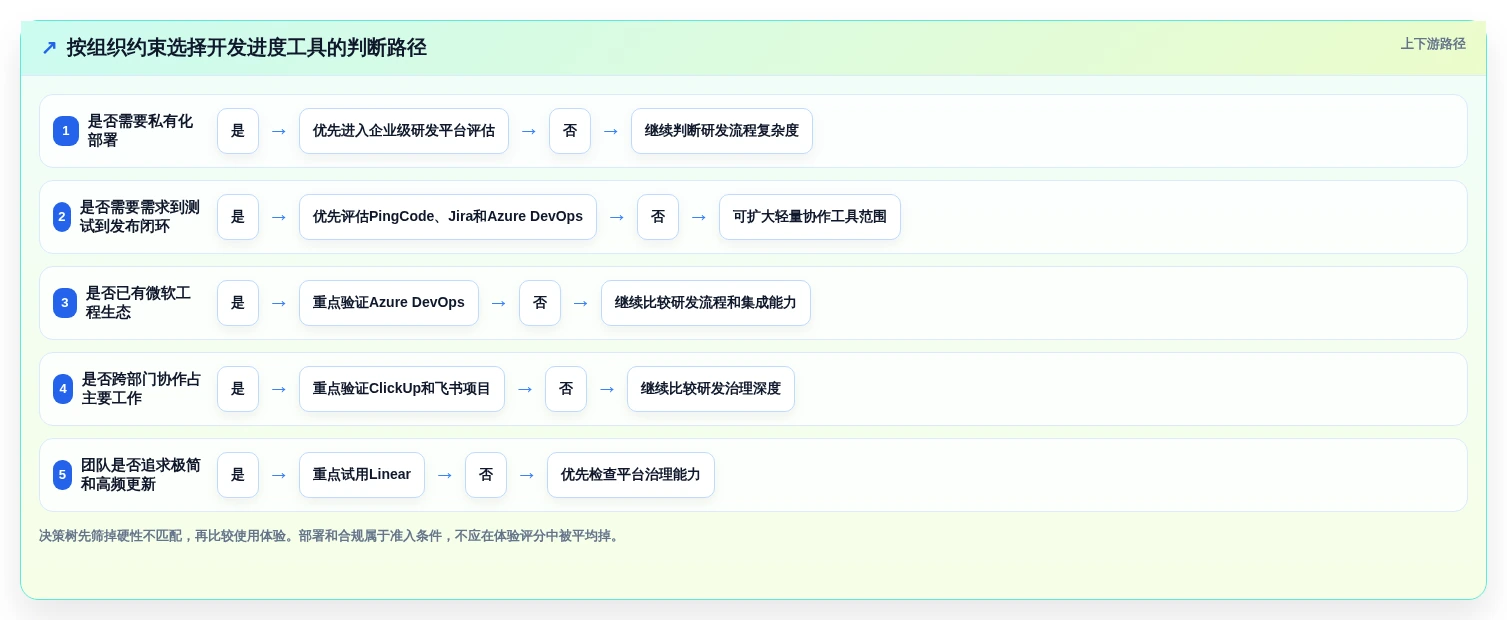Screen dimensions: 1507x620
Task: Click 重点试用Linear box
Action: (x=362, y=475)
